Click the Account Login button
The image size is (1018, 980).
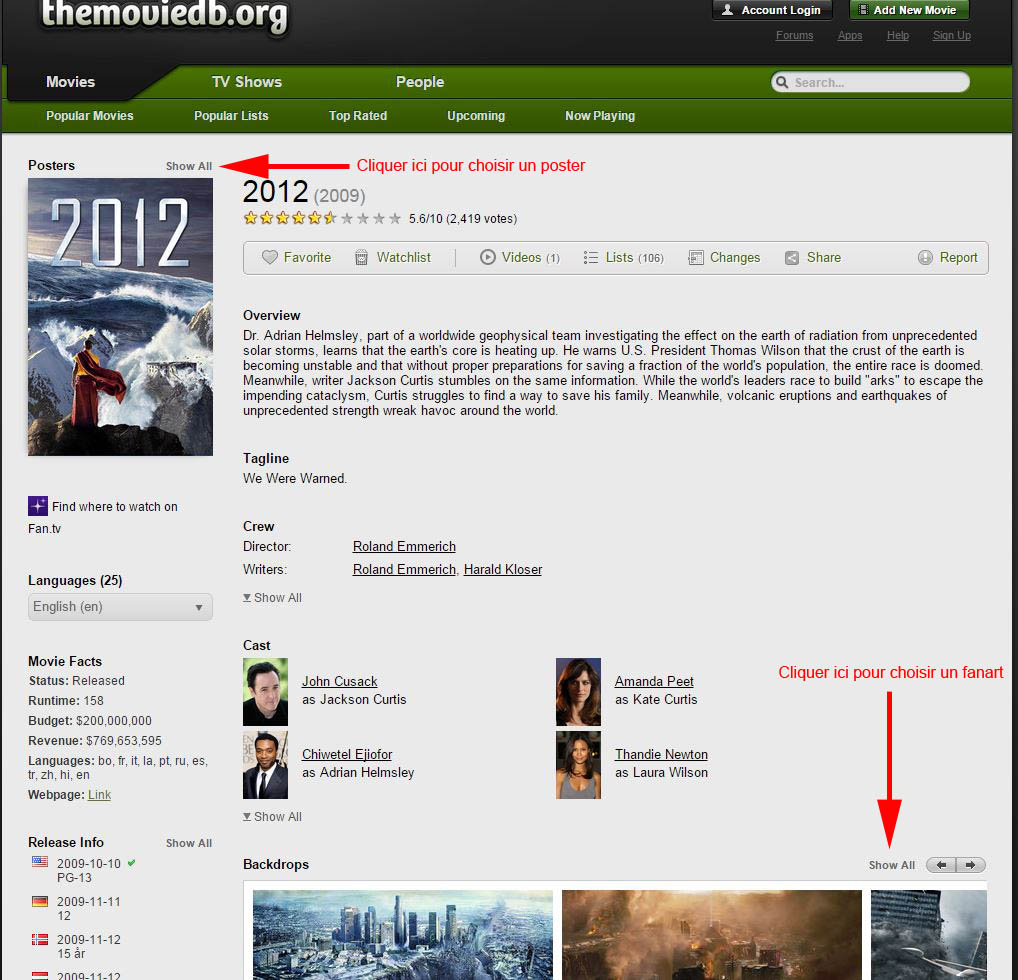click(x=773, y=10)
